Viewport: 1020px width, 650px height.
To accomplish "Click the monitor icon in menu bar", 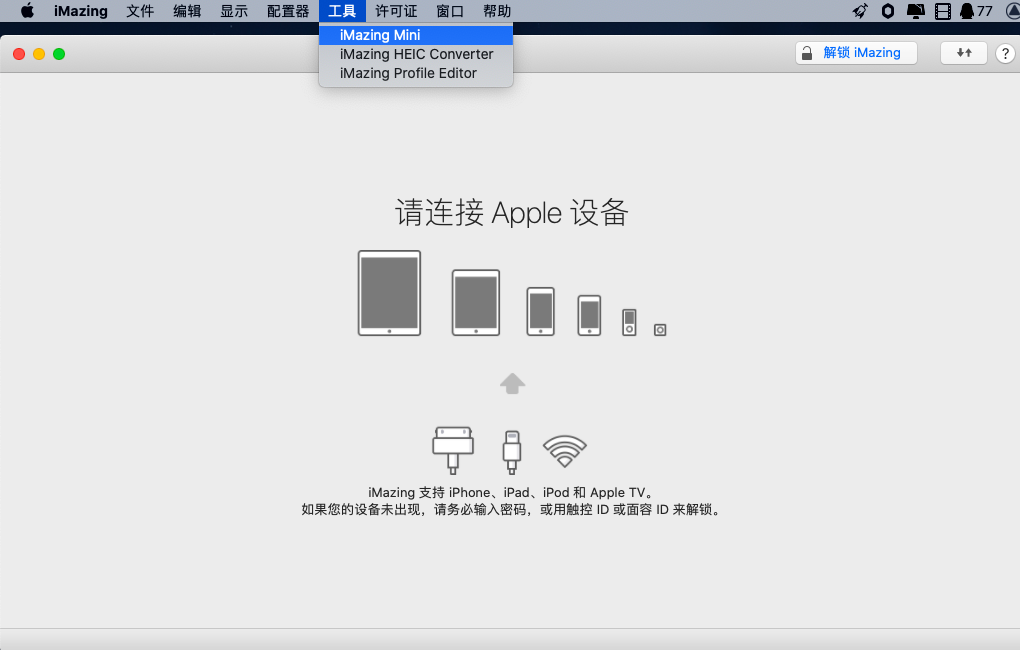I will point(915,11).
